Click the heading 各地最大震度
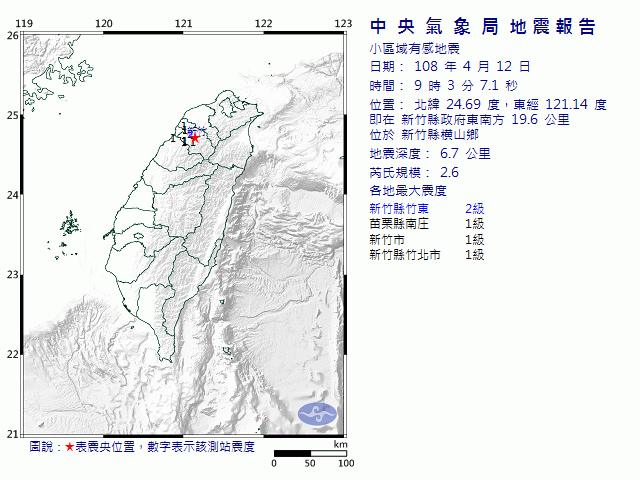Viewport: 640px width, 480px height. coord(408,191)
